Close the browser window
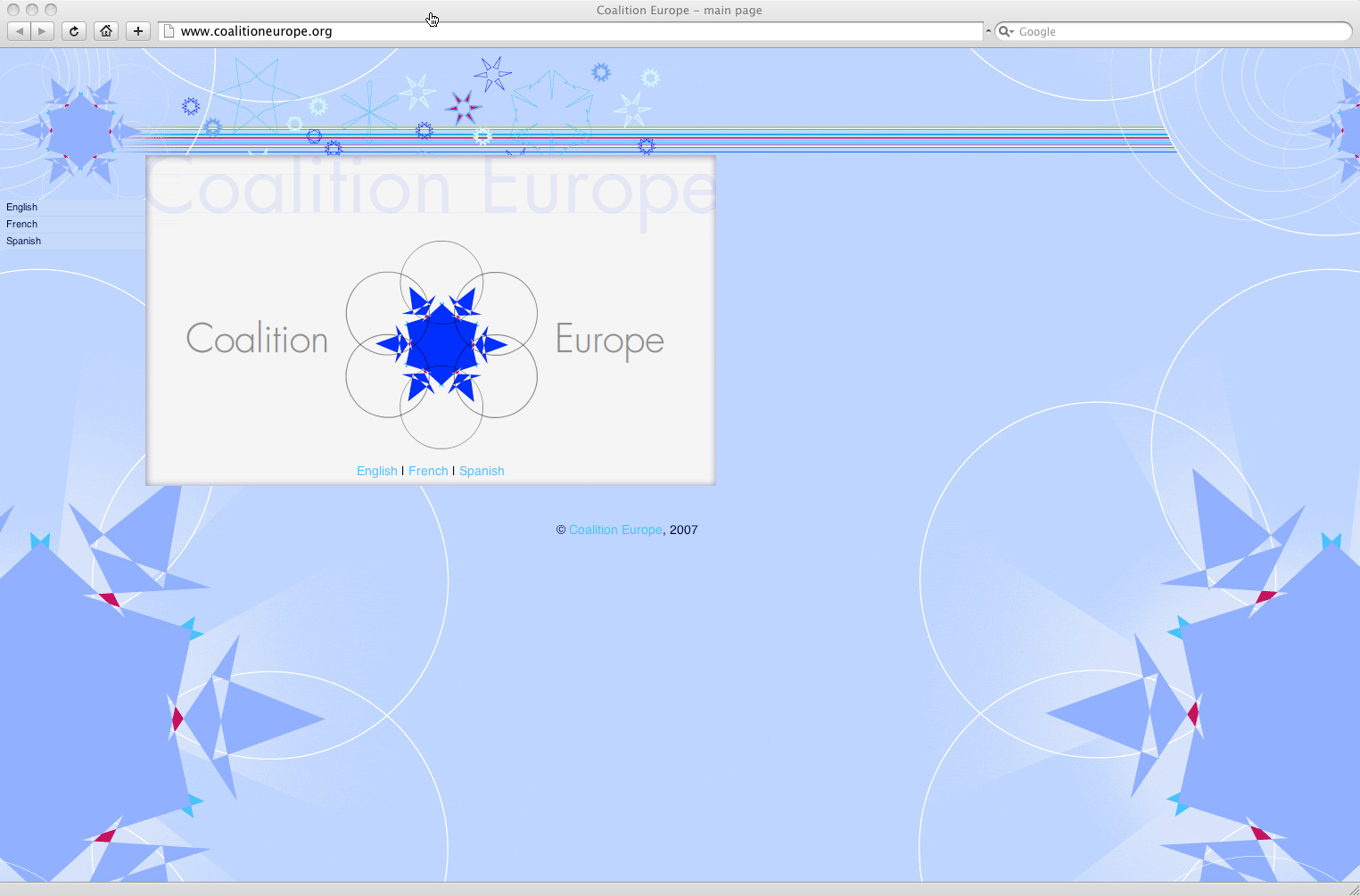Viewport: 1360px width, 896px height. pyautogui.click(x=13, y=10)
